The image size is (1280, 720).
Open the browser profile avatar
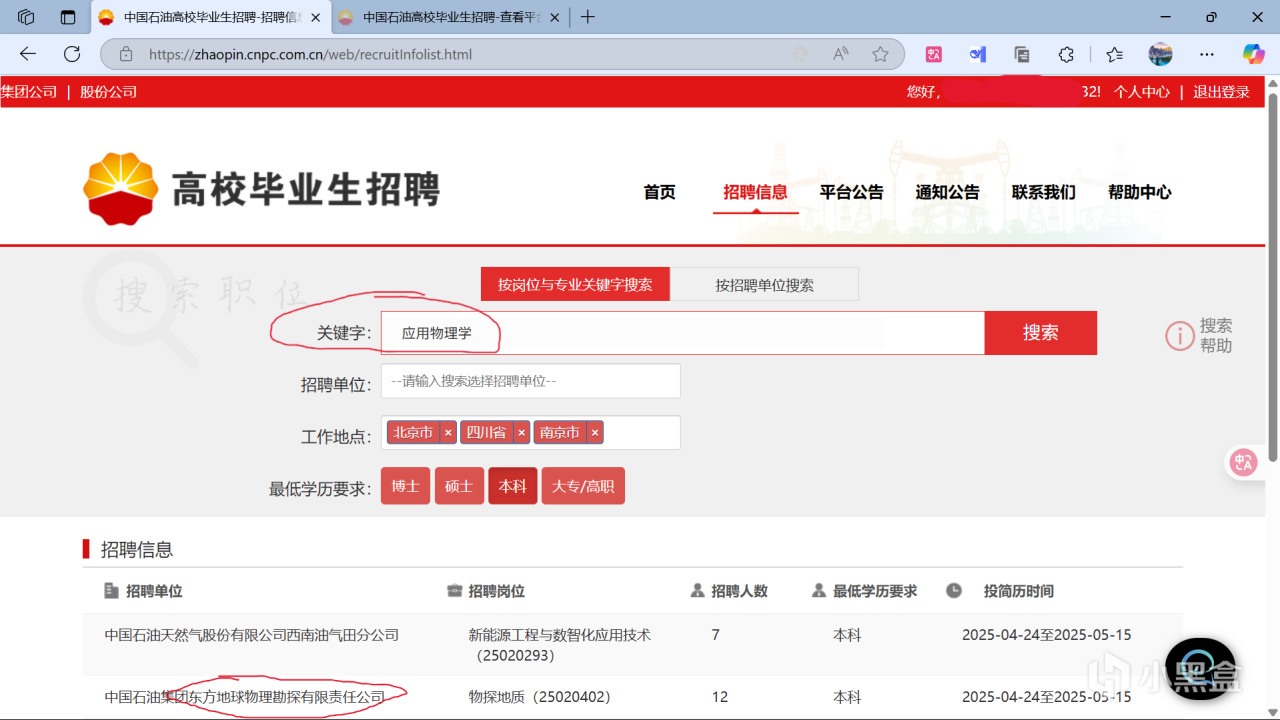pyautogui.click(x=1160, y=54)
